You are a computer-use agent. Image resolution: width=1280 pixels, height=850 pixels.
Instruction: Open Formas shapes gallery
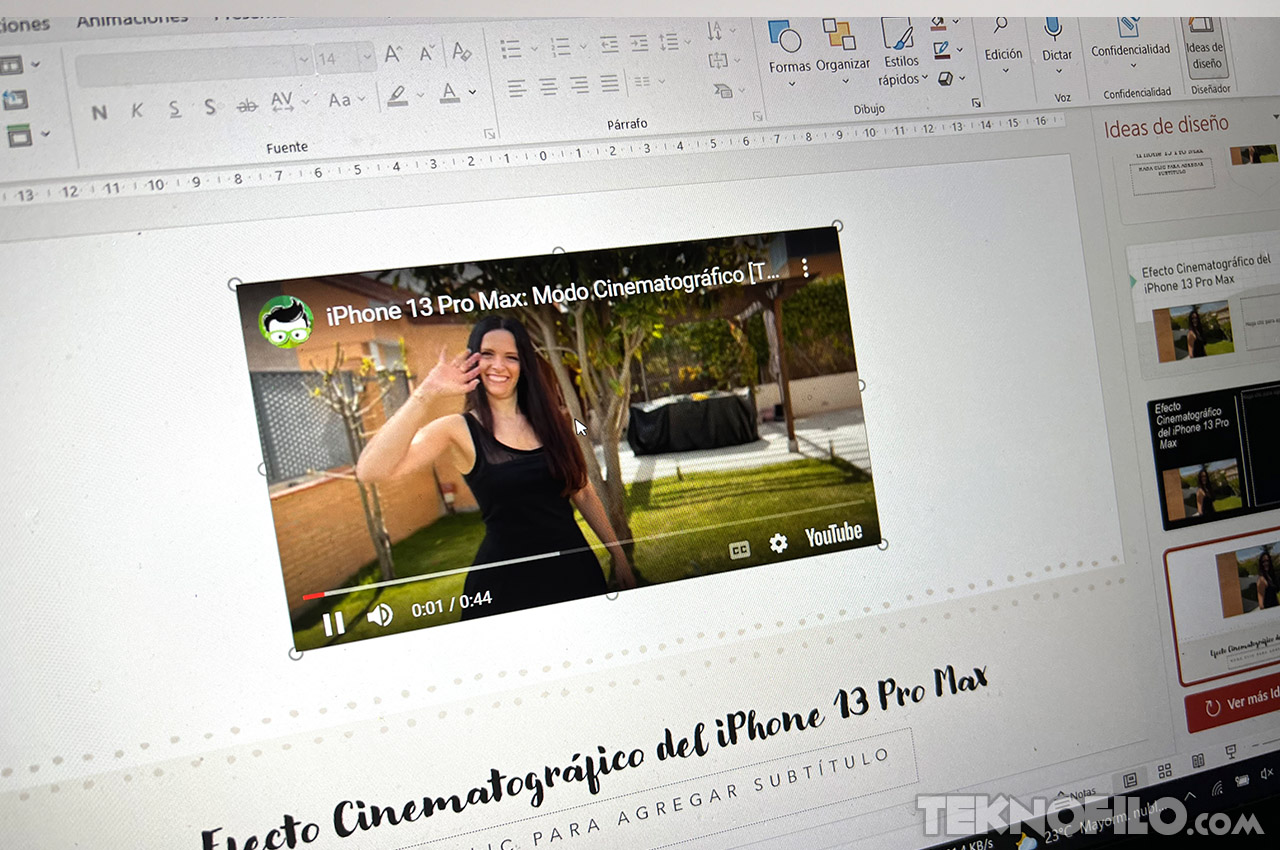[x=788, y=52]
